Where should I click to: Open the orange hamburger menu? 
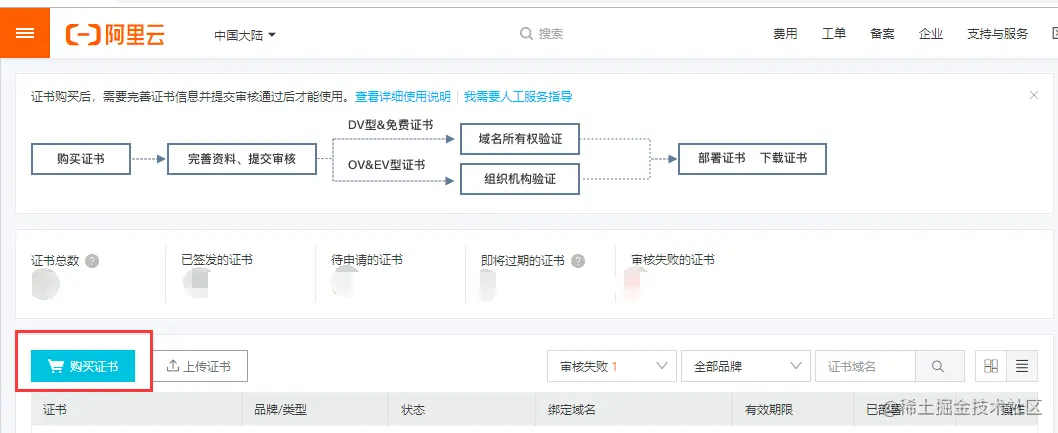25,33
